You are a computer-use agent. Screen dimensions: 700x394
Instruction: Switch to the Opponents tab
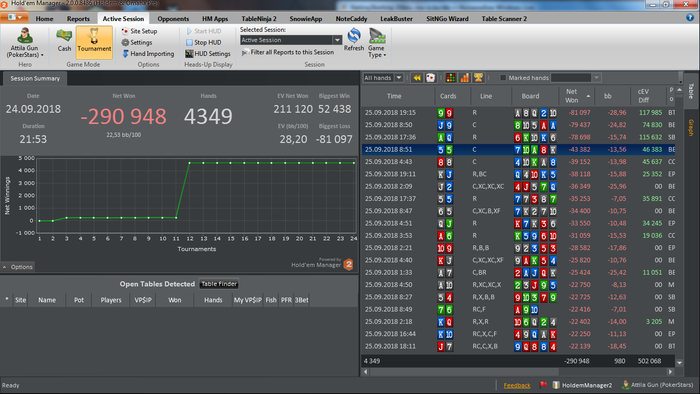[x=173, y=19]
